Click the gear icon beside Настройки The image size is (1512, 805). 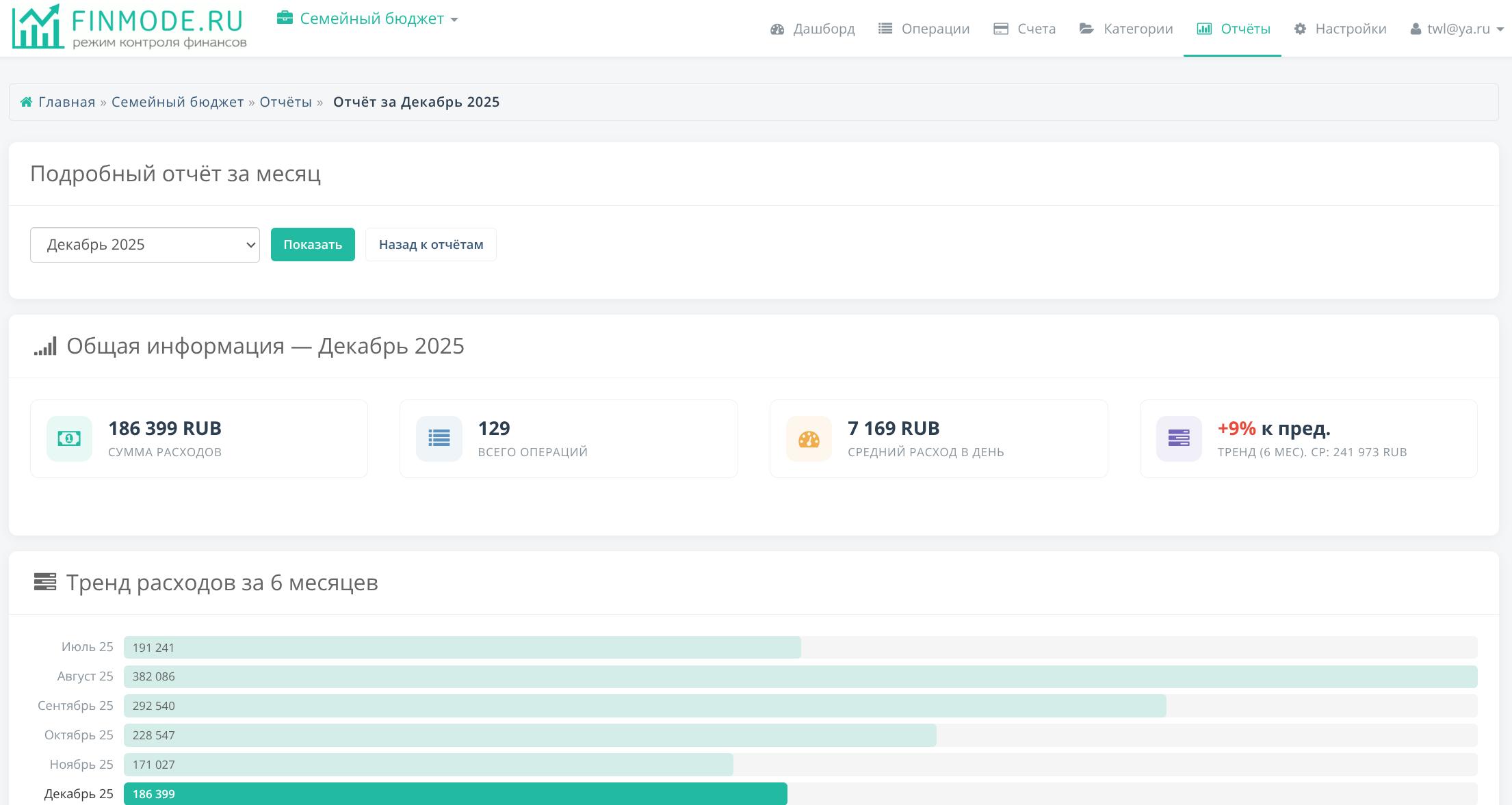pyautogui.click(x=1300, y=29)
